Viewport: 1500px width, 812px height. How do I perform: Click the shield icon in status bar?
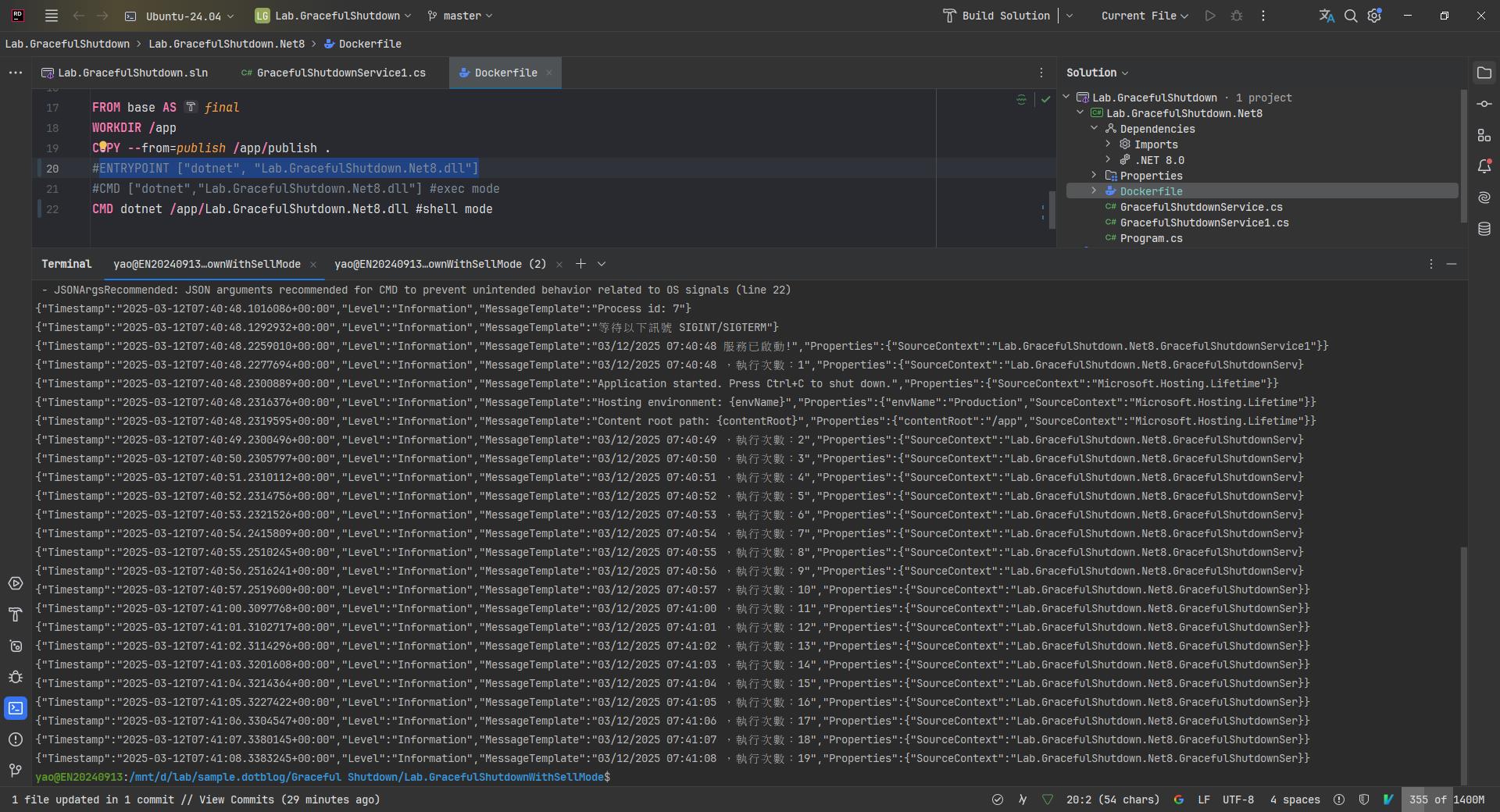click(x=1364, y=800)
